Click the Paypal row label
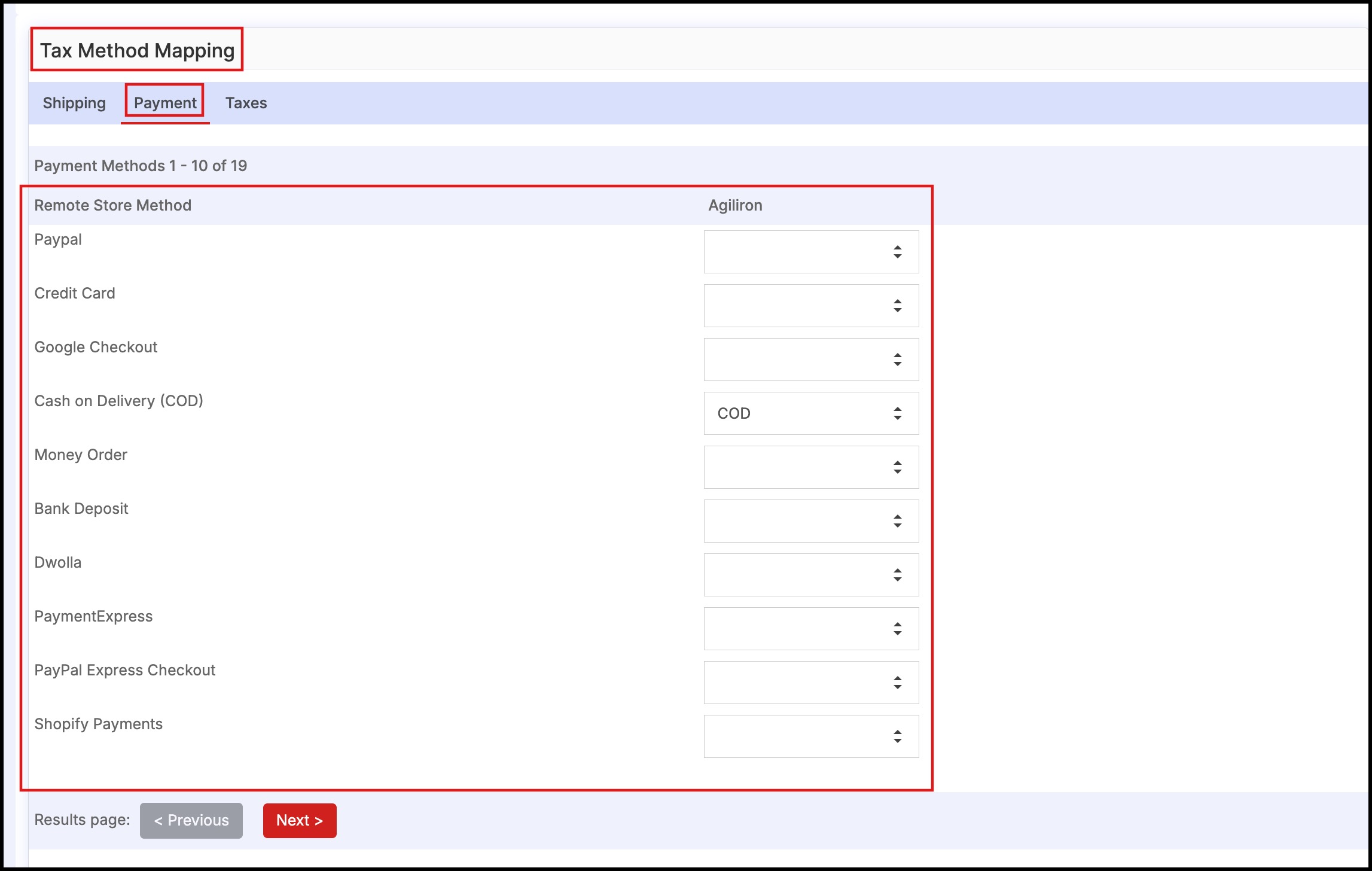 pos(58,240)
